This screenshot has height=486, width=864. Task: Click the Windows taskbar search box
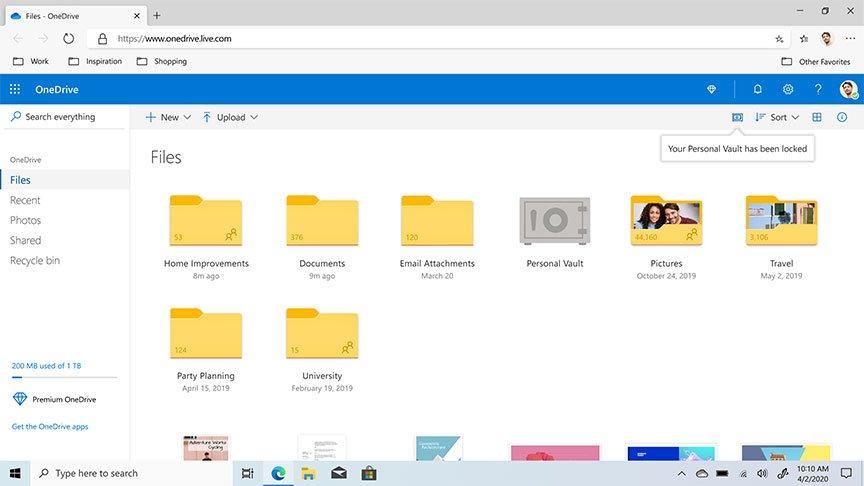pyautogui.click(x=131, y=473)
